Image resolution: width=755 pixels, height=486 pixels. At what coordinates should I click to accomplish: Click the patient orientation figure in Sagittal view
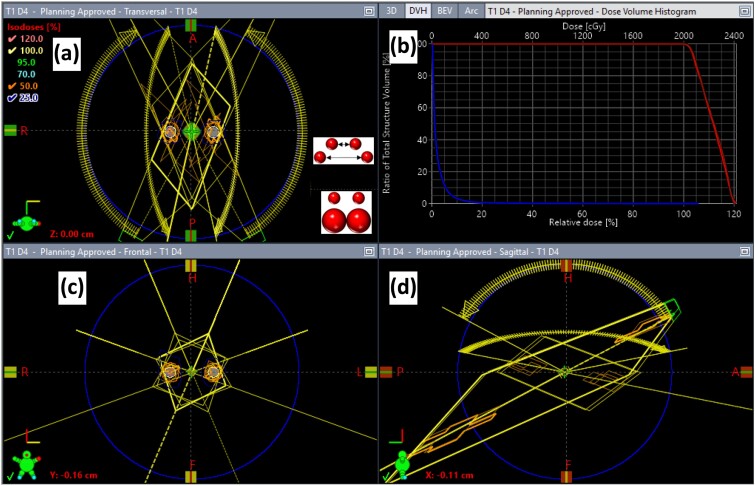400,464
